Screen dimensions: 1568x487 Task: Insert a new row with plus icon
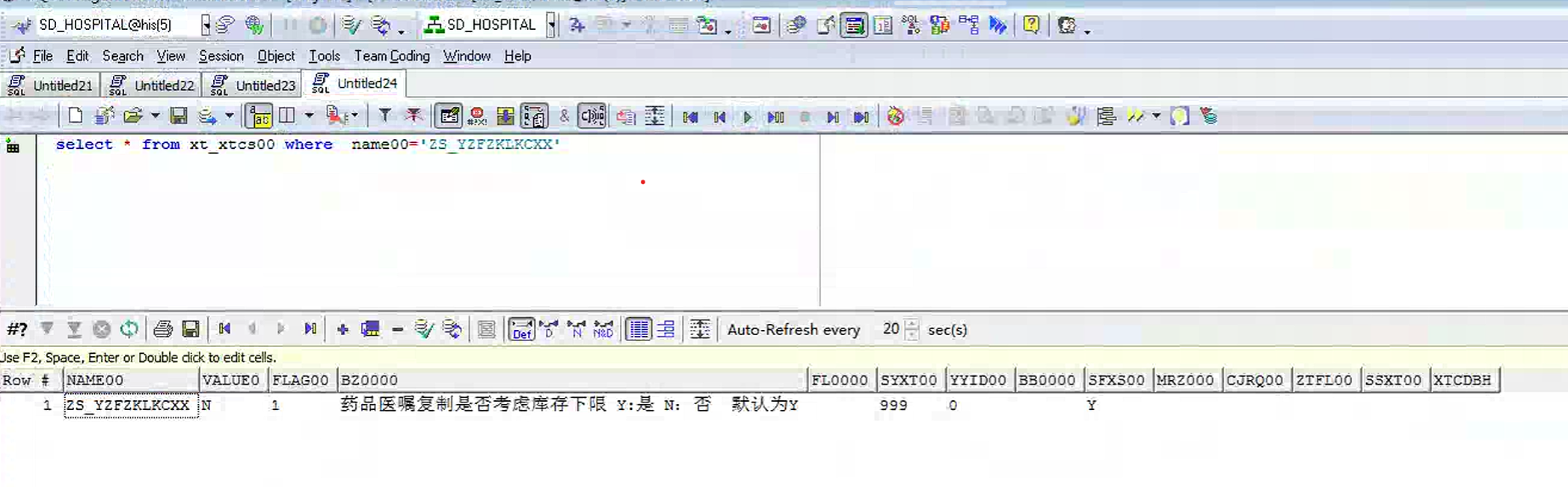tap(342, 329)
